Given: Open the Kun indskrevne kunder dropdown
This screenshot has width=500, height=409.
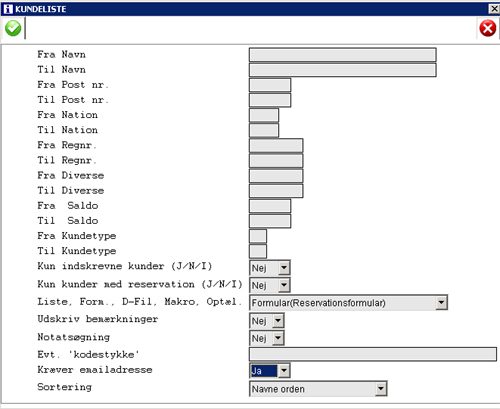Looking at the screenshot, I should (x=284, y=267).
